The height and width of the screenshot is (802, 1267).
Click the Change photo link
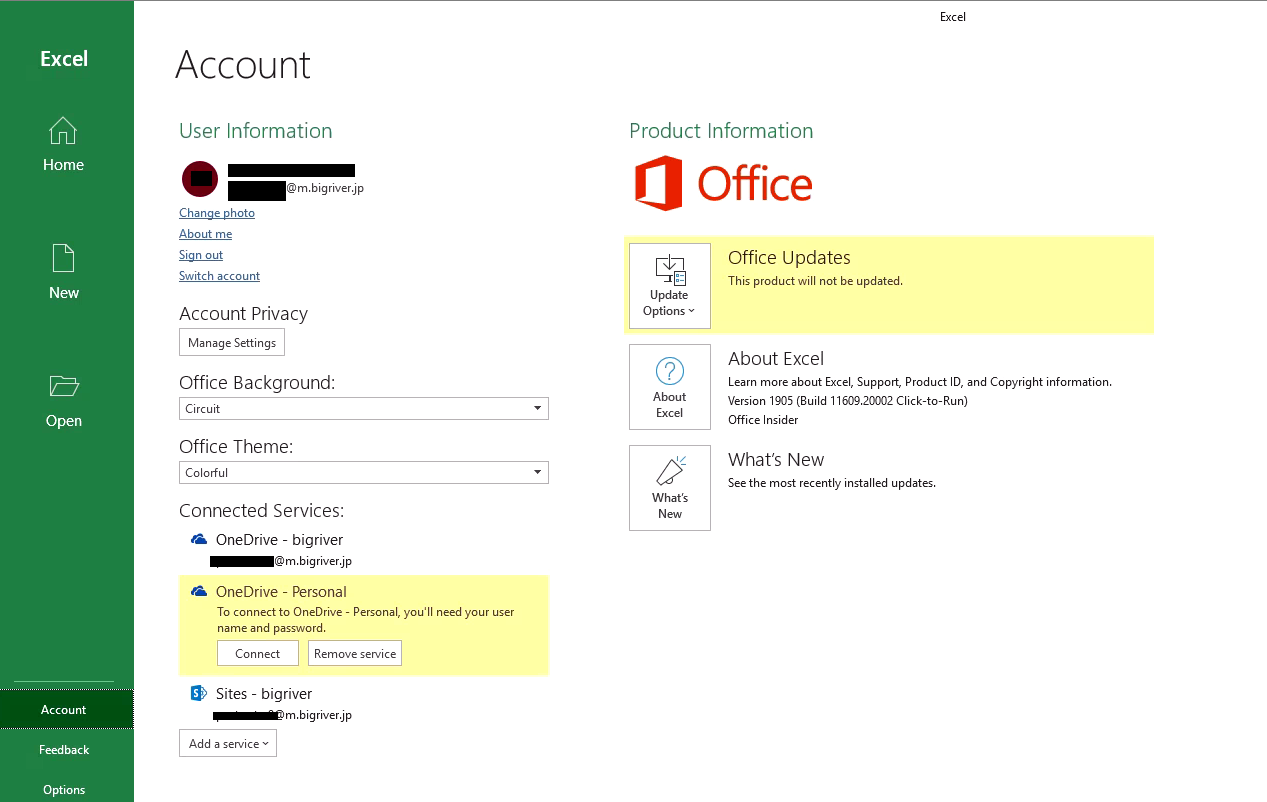(216, 212)
